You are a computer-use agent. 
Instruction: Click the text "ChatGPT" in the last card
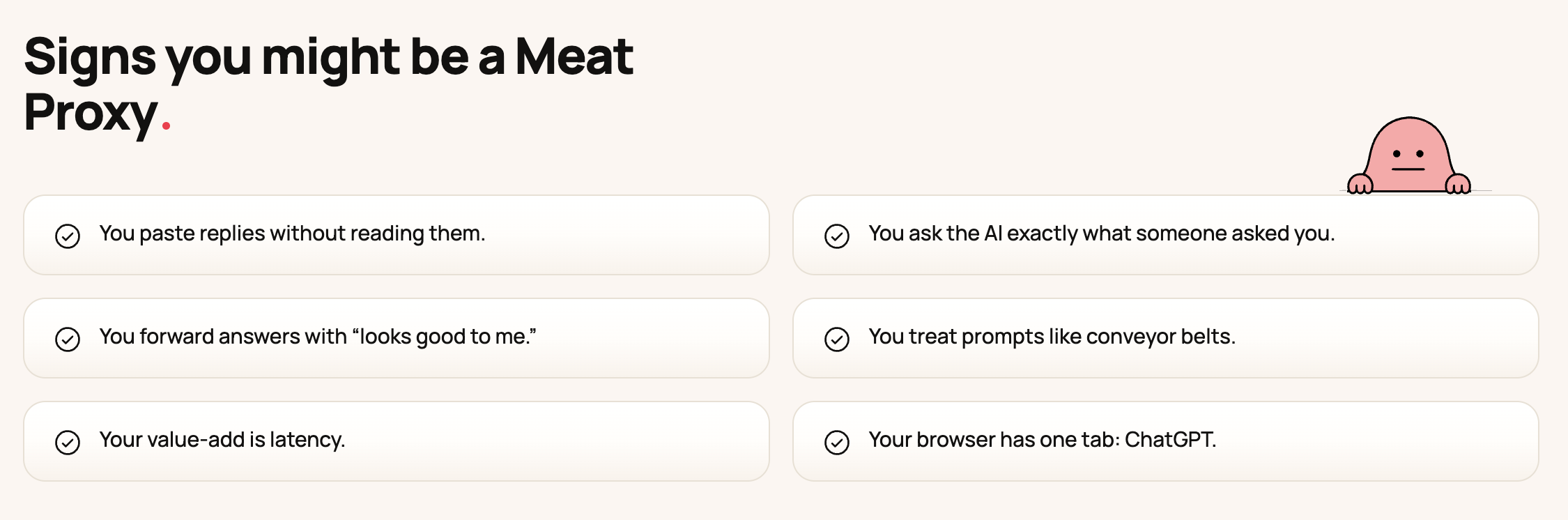[x=1170, y=439]
